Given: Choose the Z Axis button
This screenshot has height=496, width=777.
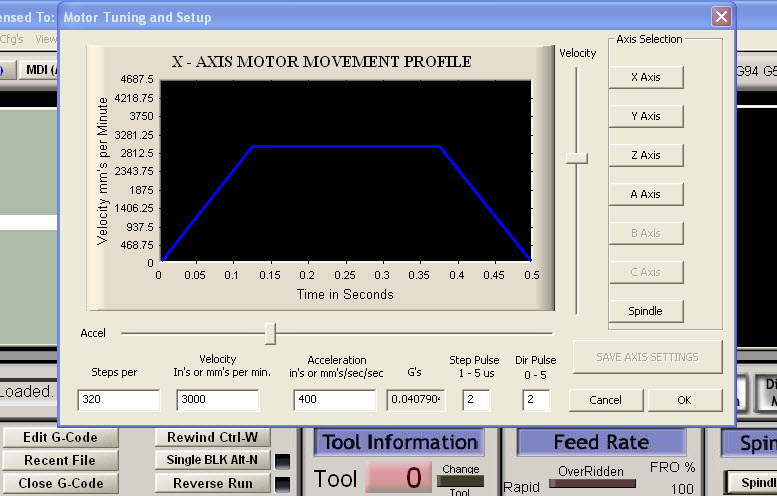Looking at the screenshot, I should (646, 155).
